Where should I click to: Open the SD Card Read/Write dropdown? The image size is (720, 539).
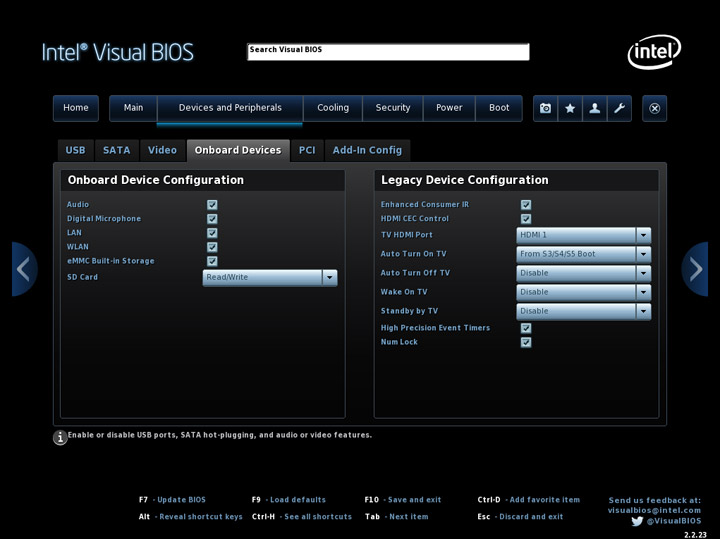click(270, 278)
